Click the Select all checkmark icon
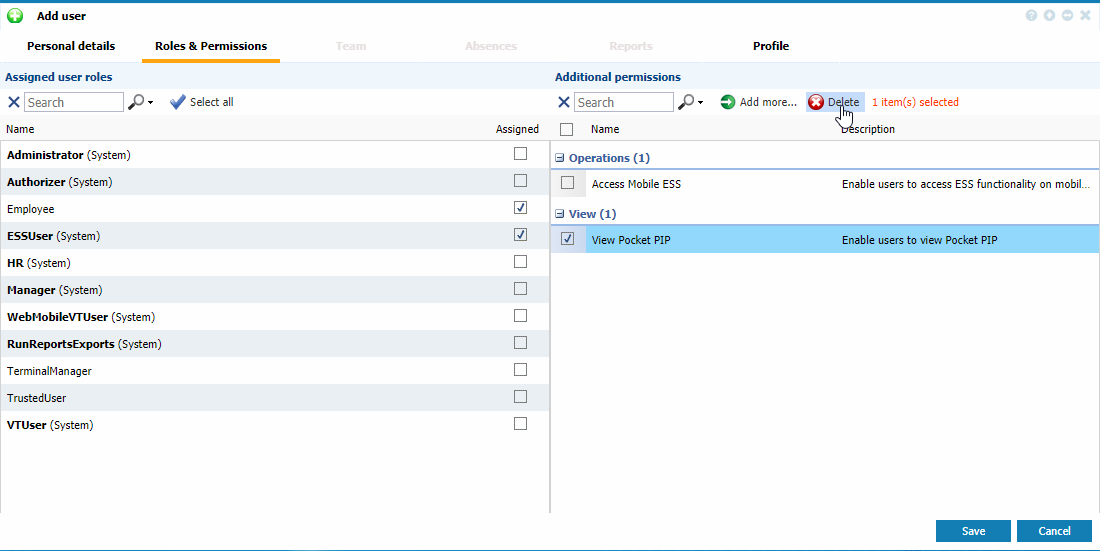1100x551 pixels. click(x=178, y=102)
